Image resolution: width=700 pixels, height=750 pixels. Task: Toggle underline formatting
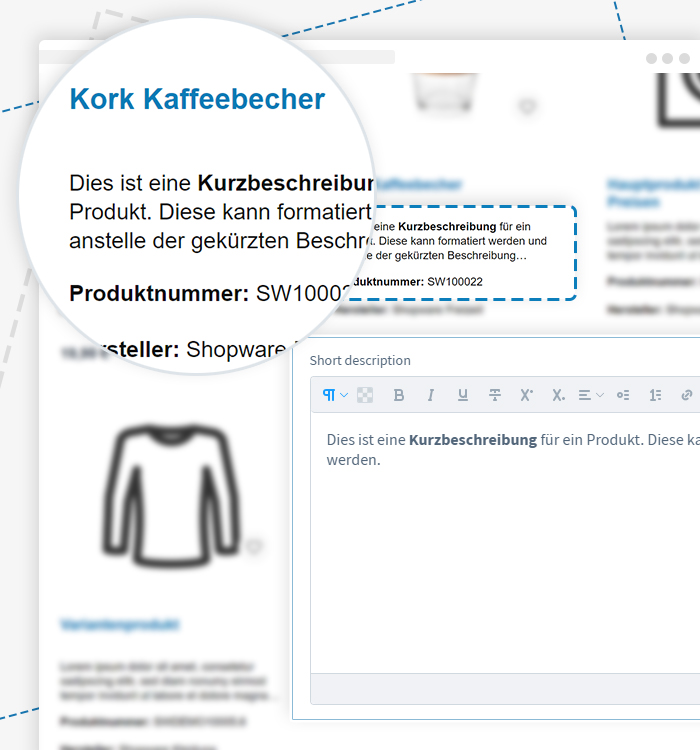point(463,395)
